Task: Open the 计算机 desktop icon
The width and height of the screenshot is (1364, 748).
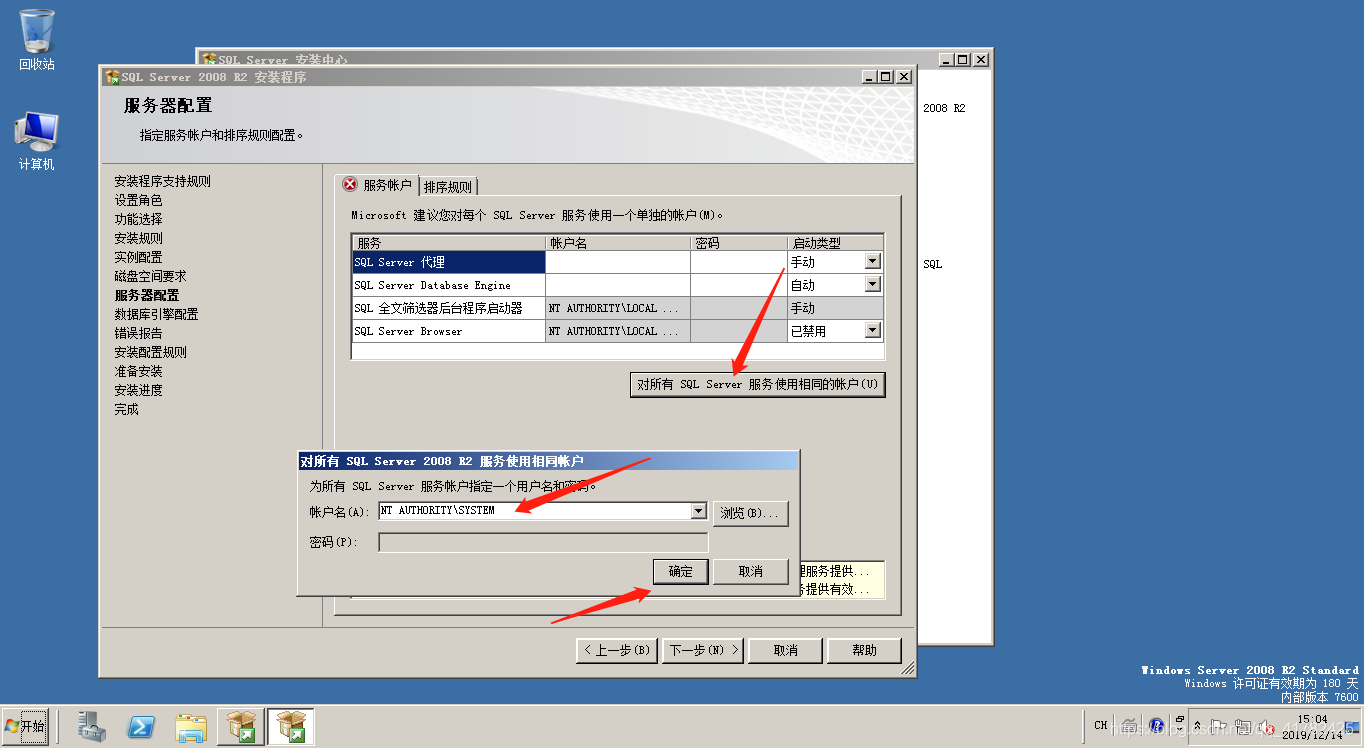Action: [x=37, y=140]
